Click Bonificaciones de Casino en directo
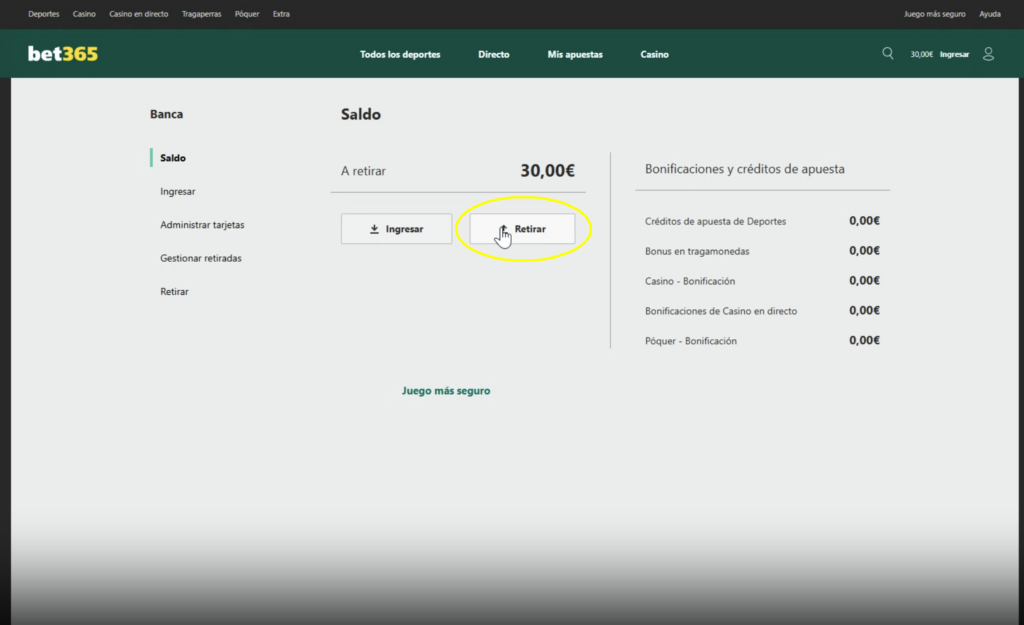 click(762, 311)
